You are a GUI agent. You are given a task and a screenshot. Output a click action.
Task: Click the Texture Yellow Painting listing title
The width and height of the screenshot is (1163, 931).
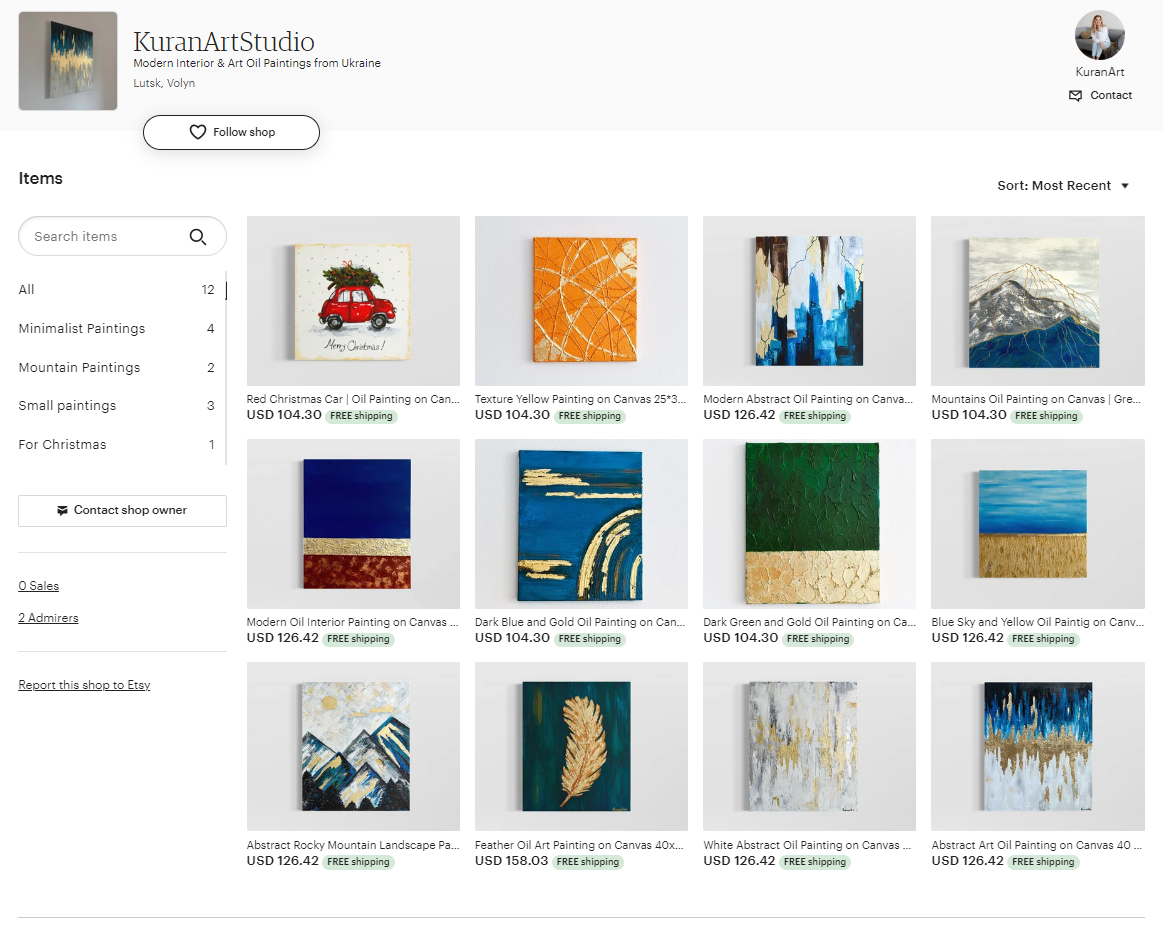tap(581, 399)
